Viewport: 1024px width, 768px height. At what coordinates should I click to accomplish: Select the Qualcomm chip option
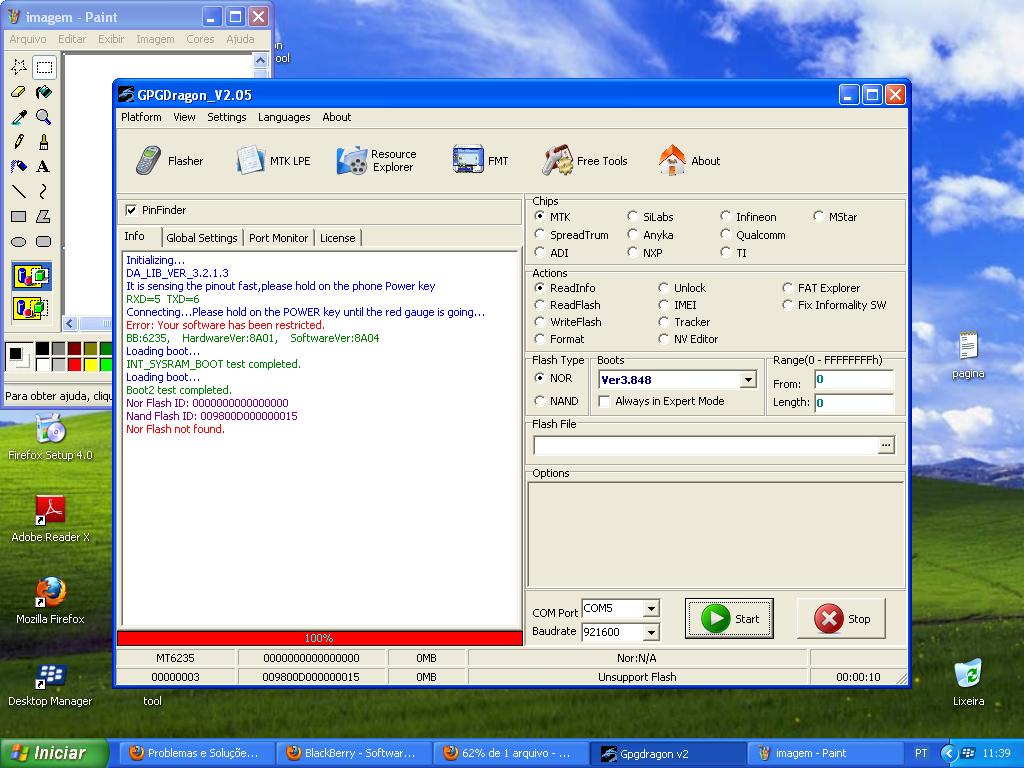[726, 234]
